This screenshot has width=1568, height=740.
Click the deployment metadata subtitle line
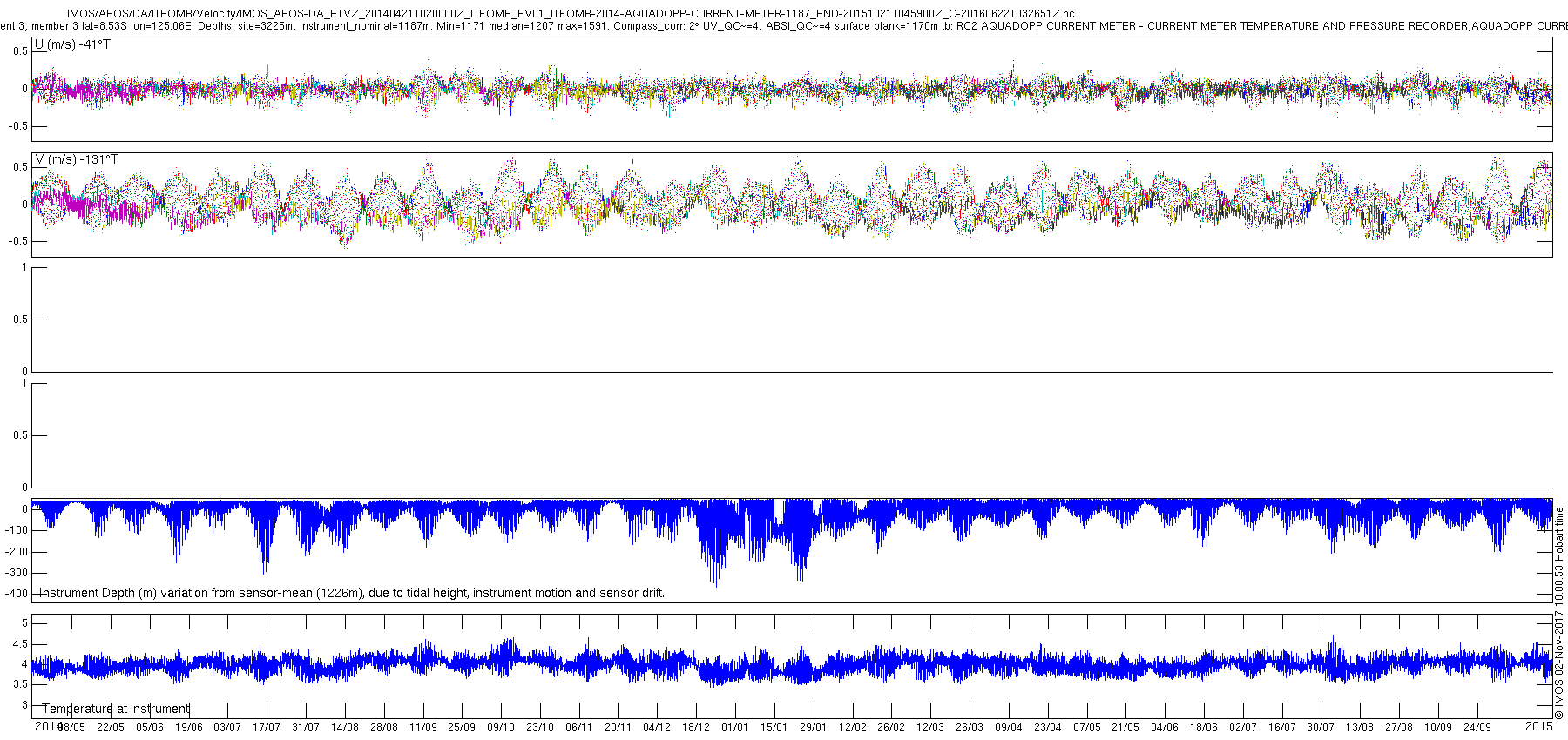click(784, 26)
